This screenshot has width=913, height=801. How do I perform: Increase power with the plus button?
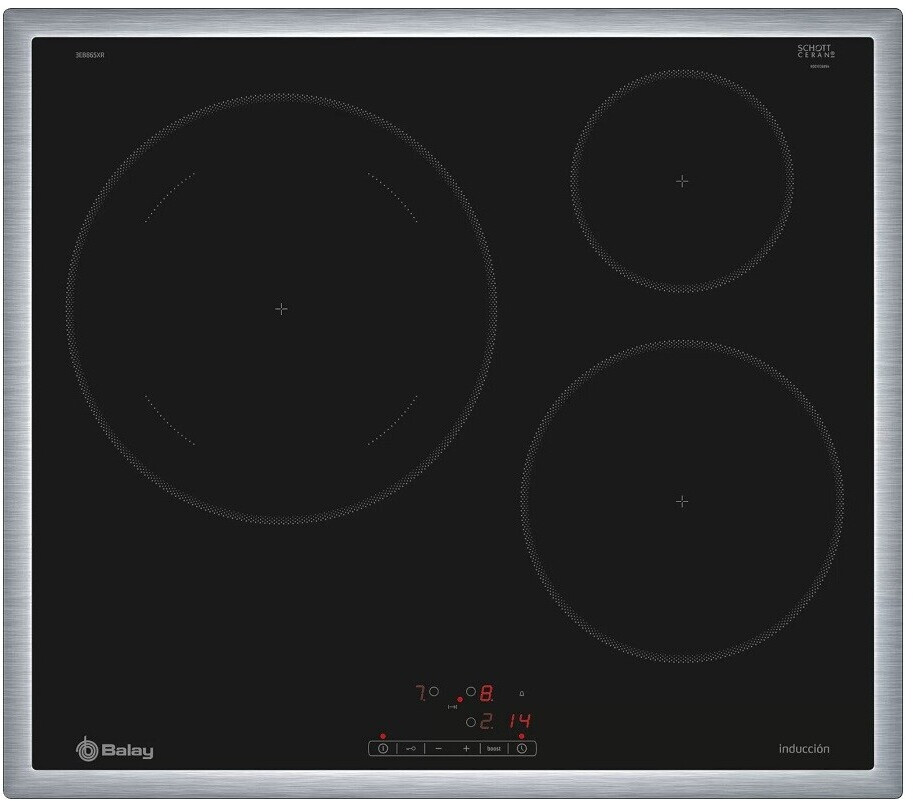[466, 749]
